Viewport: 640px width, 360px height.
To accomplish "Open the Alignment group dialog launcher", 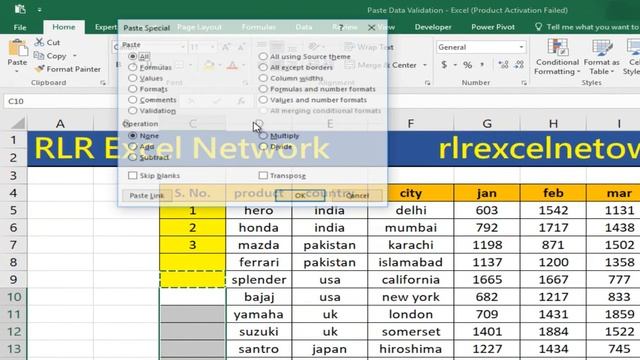I will 427,83.
